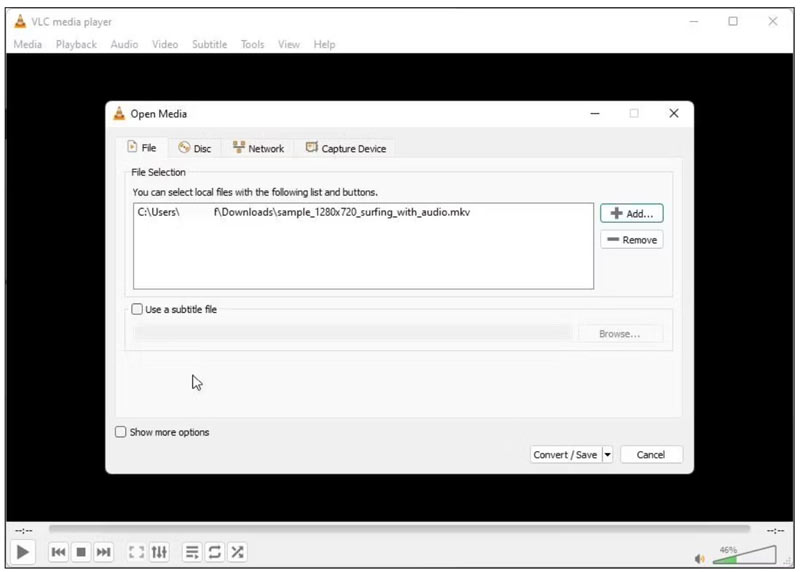Maximize the VLC media player window
Image resolution: width=800 pixels, height=572 pixels.
coord(733,21)
